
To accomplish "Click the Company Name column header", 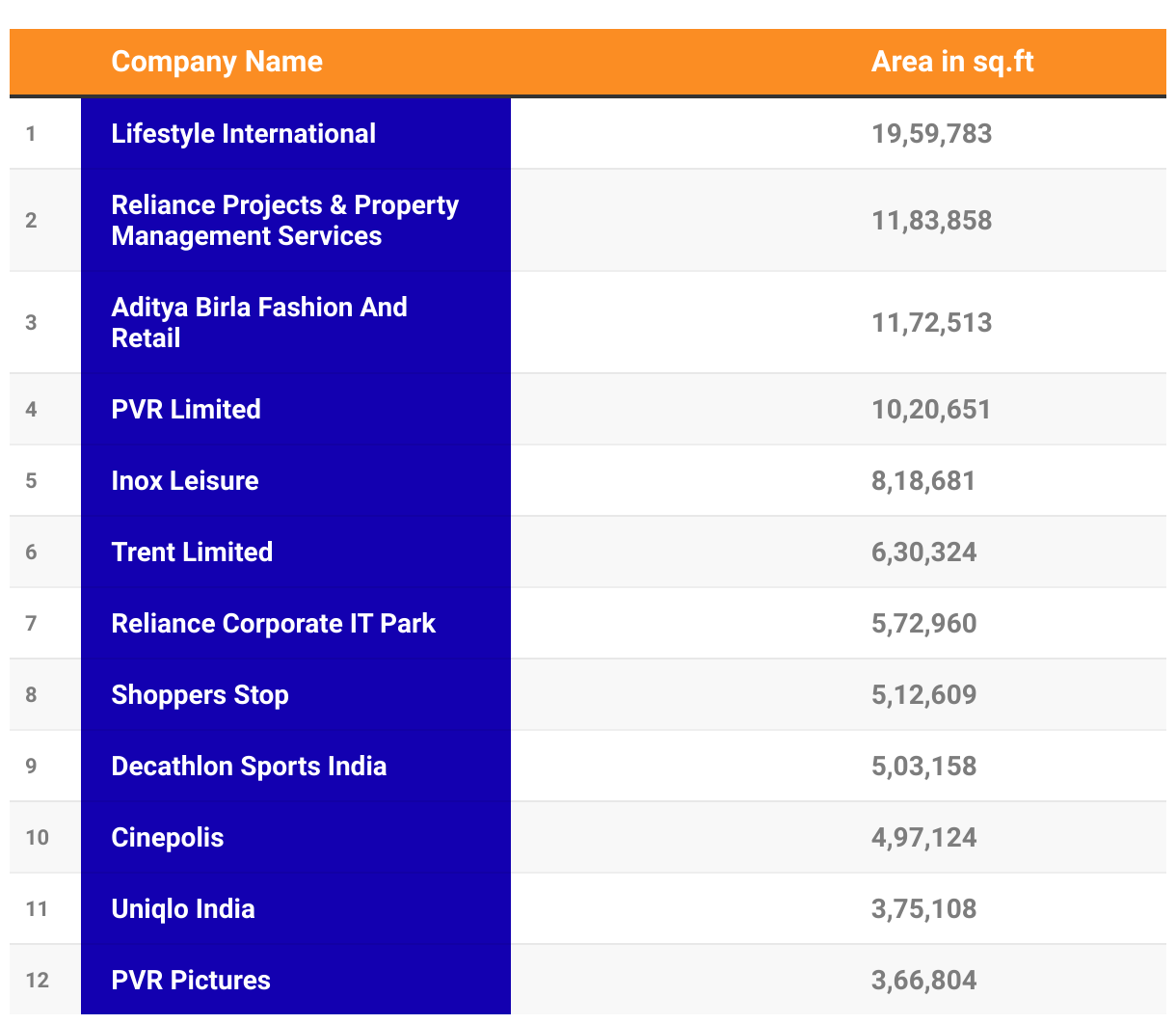I will 217,62.
